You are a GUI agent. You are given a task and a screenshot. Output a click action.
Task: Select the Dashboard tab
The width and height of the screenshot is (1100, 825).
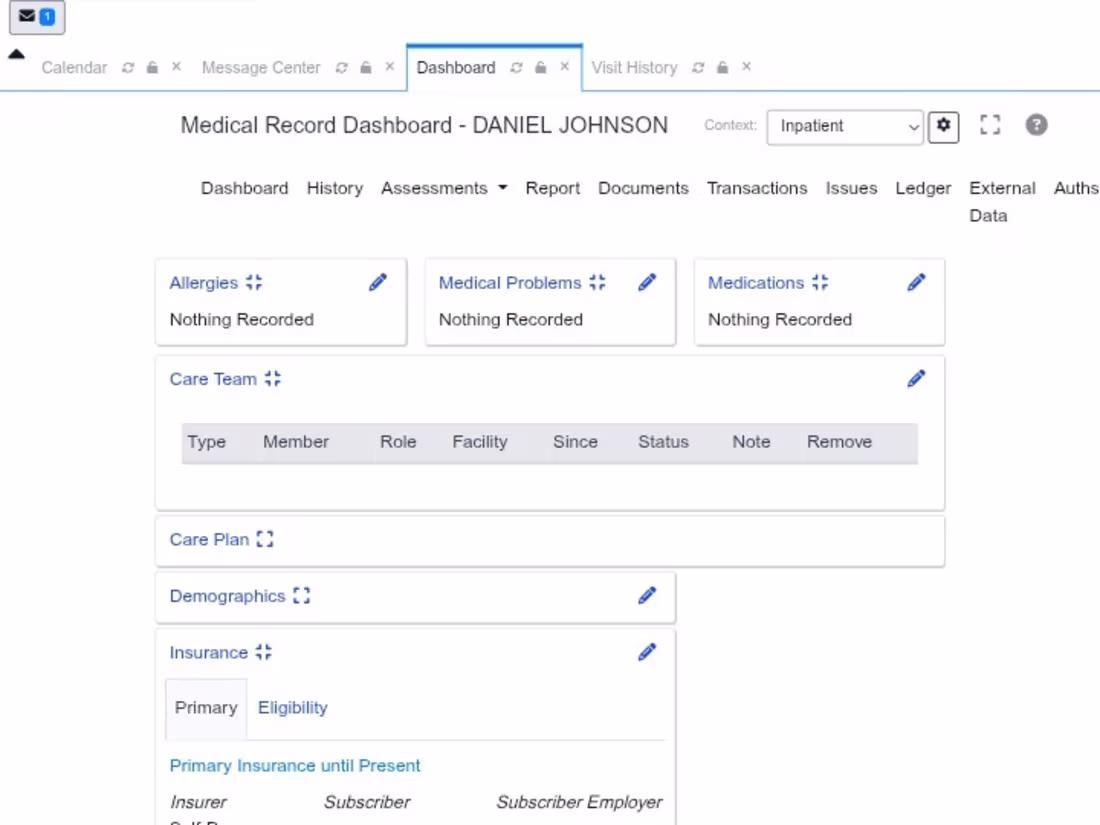(x=456, y=67)
